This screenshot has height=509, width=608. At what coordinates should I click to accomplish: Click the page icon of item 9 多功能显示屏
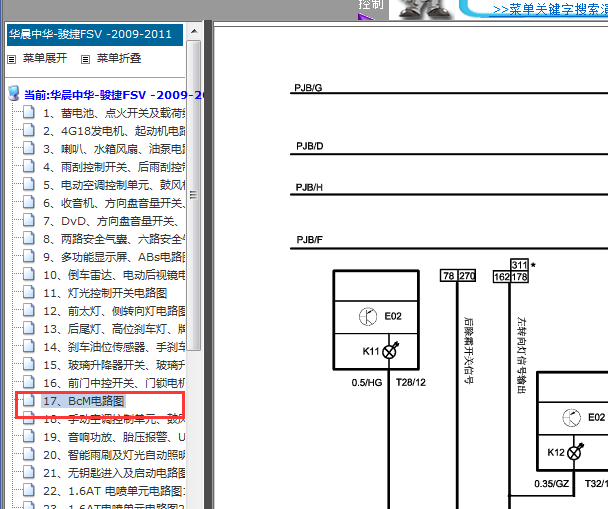tap(29, 256)
